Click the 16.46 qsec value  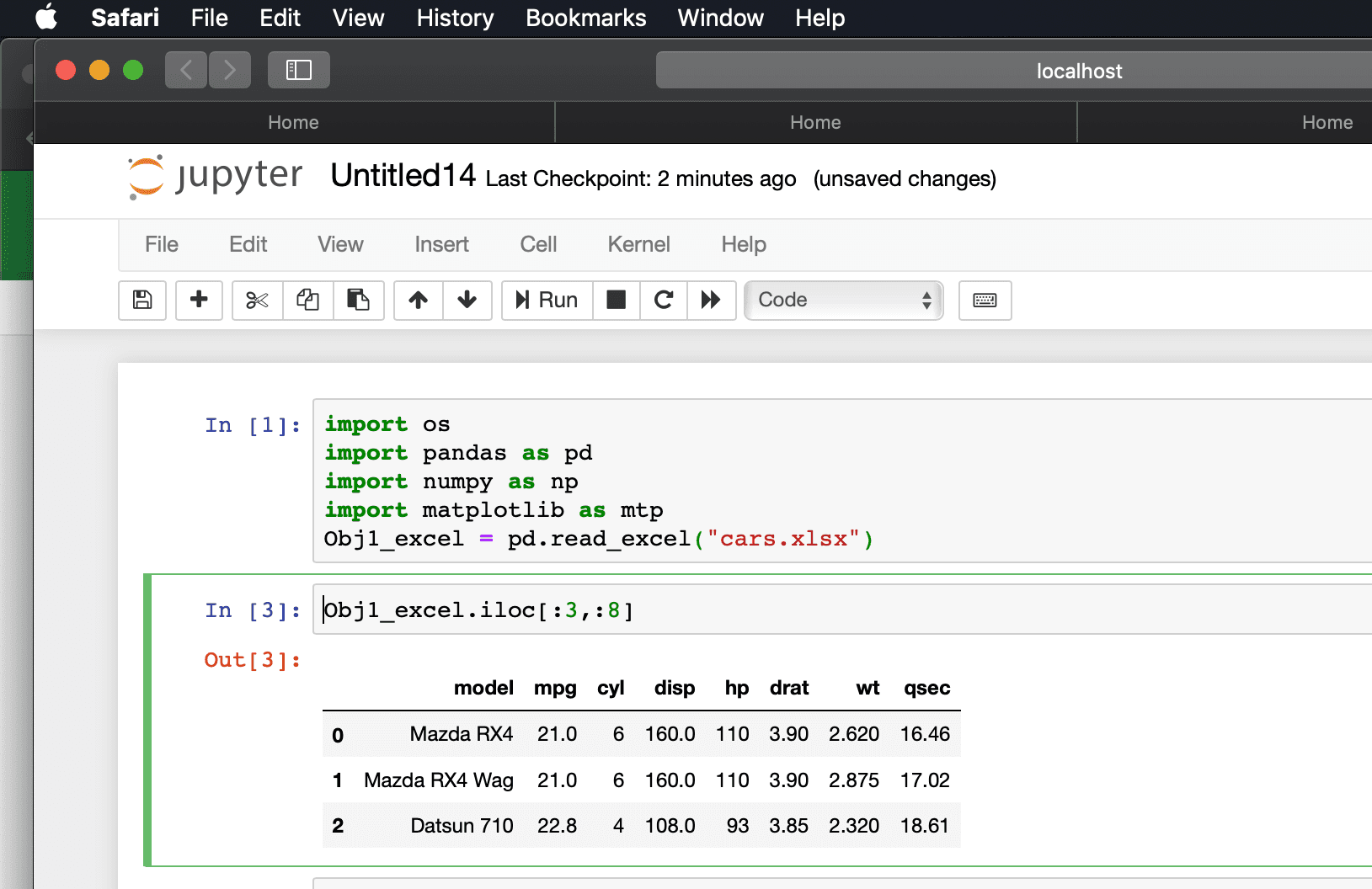click(x=925, y=734)
